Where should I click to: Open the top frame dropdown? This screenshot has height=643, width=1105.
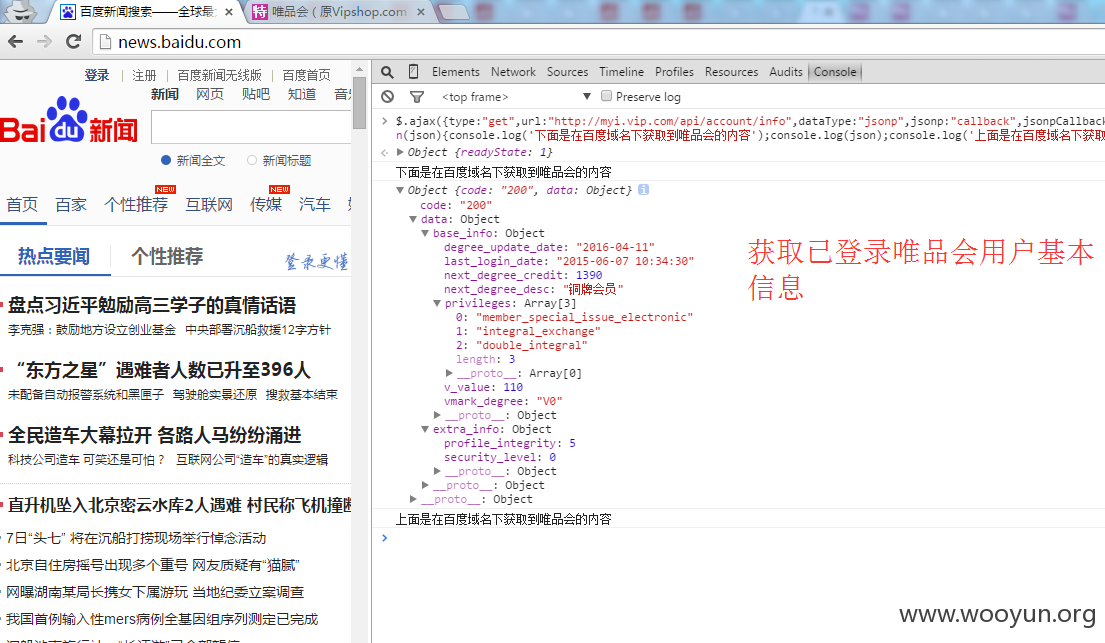pos(515,97)
